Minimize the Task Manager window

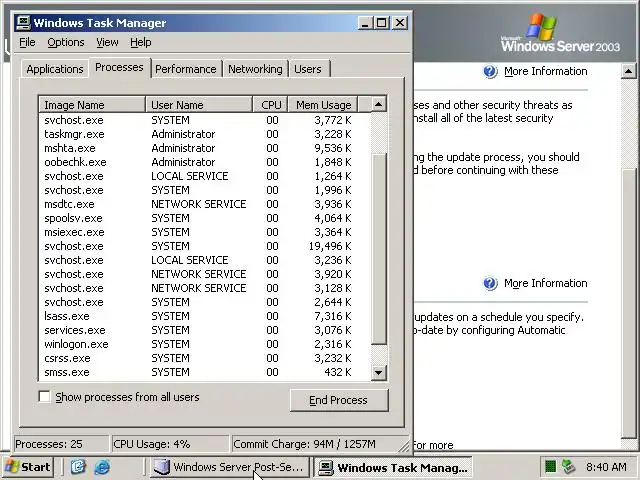[365, 23]
